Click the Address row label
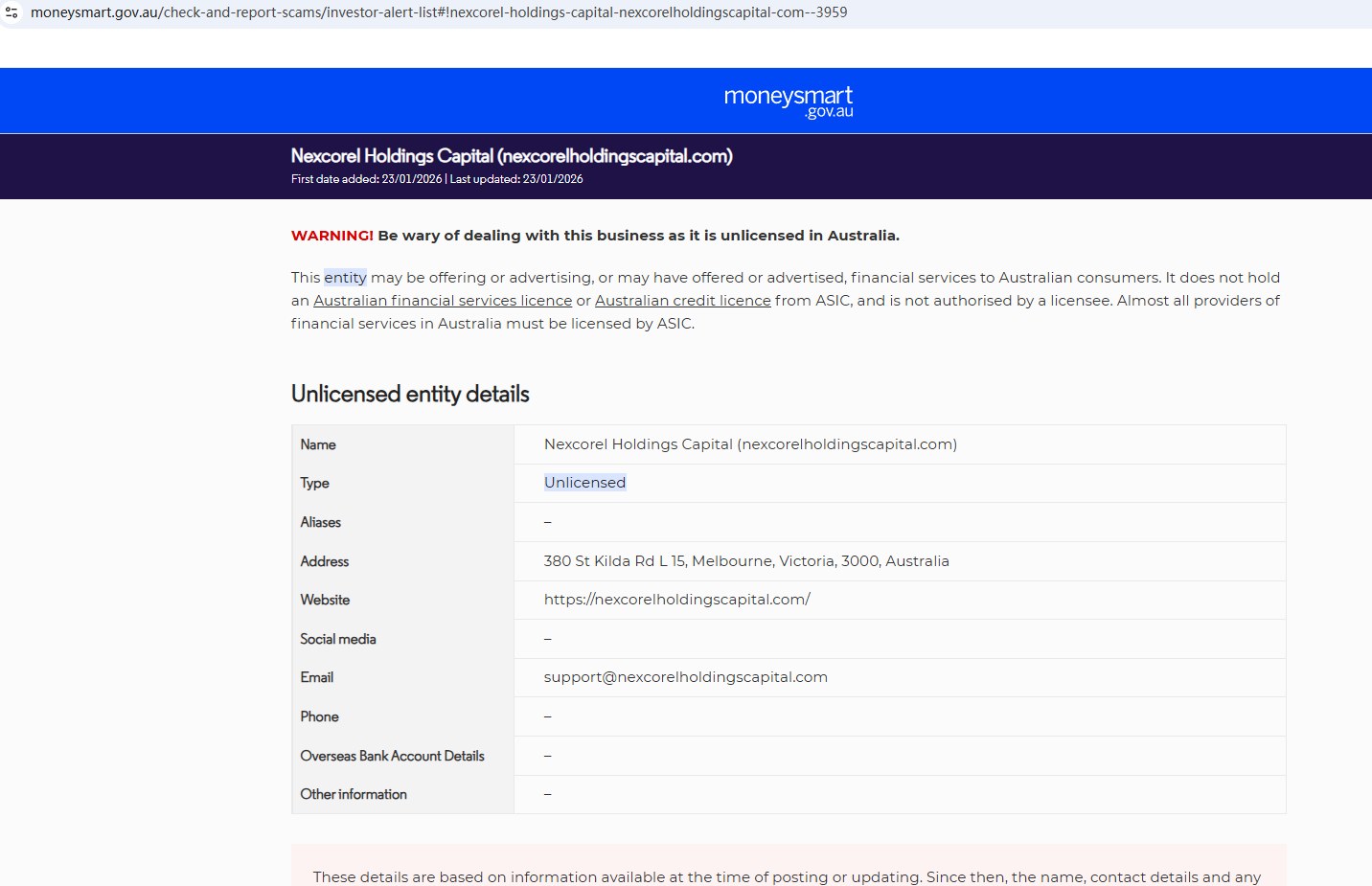The image size is (1372, 886). [x=325, y=561]
